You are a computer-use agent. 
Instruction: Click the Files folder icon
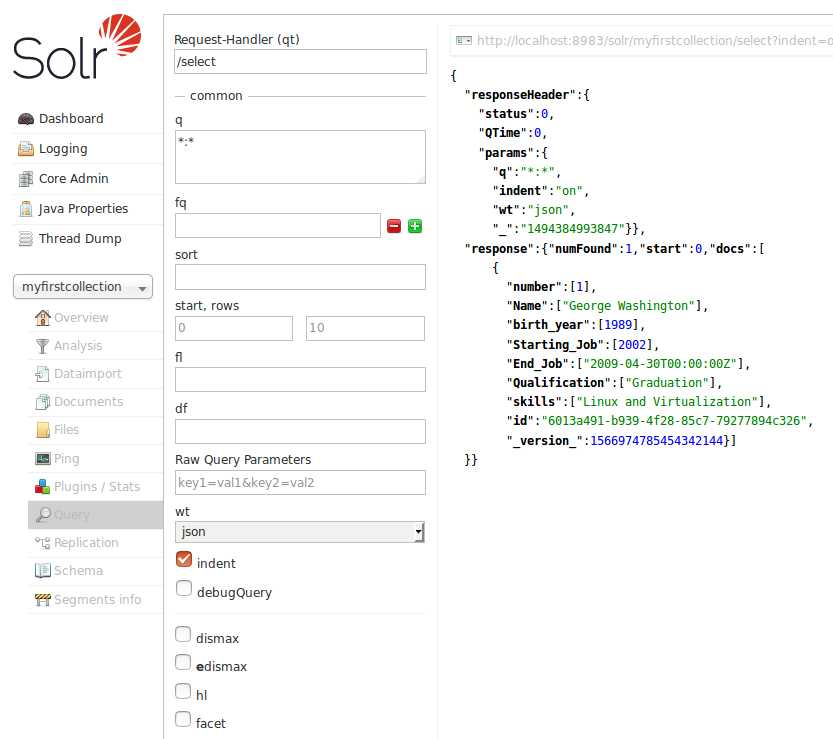[x=42, y=430]
